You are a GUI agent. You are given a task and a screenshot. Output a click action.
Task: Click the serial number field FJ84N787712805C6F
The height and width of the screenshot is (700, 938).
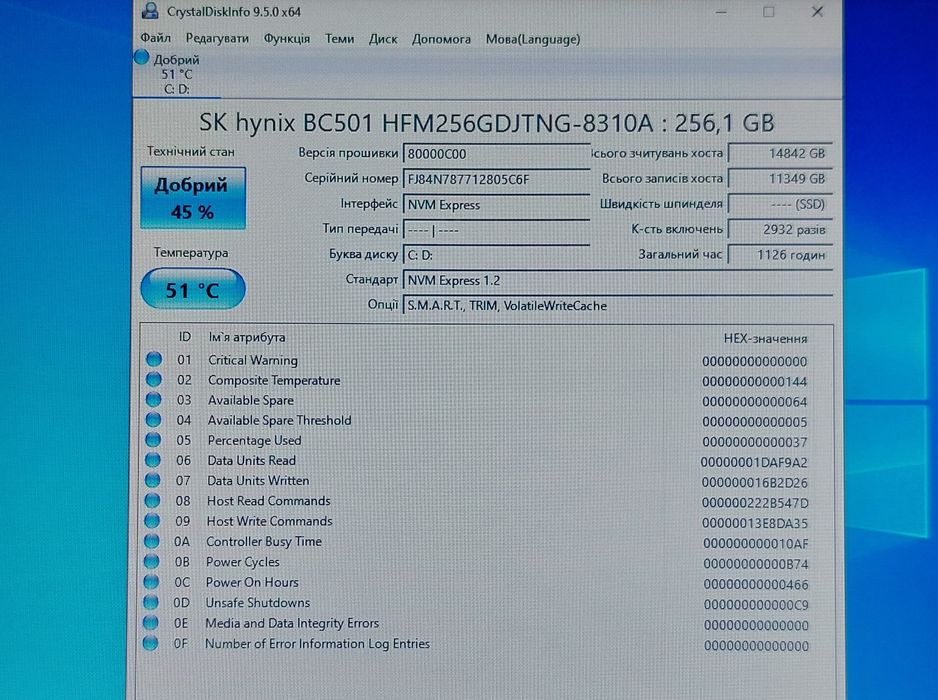click(497, 179)
